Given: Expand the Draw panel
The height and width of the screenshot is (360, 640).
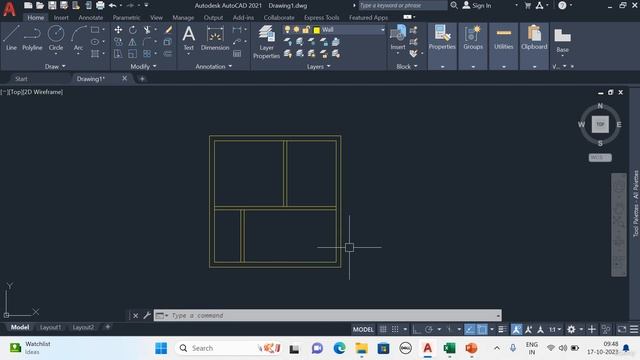Looking at the screenshot, I should (x=55, y=66).
